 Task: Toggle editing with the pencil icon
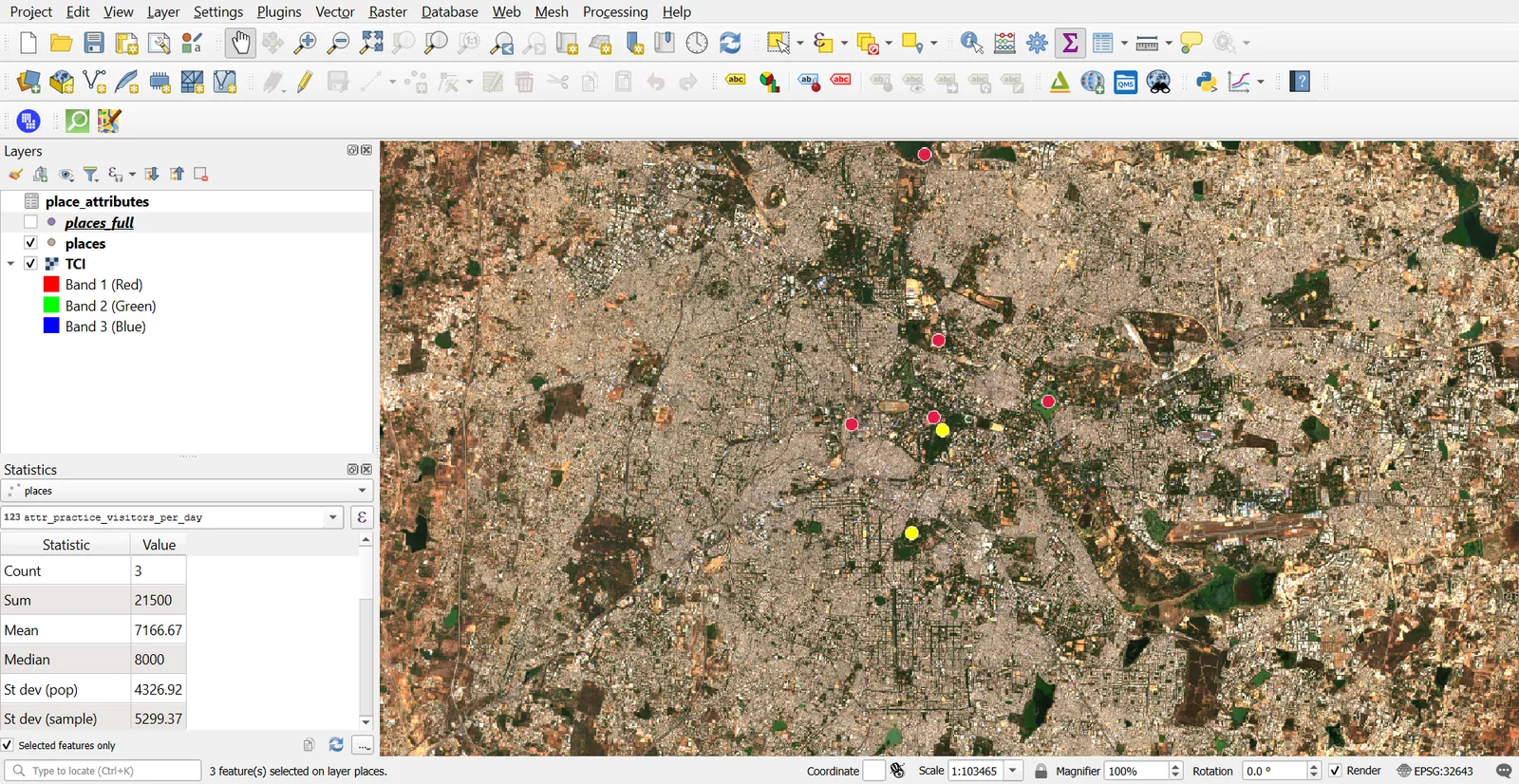305,83
